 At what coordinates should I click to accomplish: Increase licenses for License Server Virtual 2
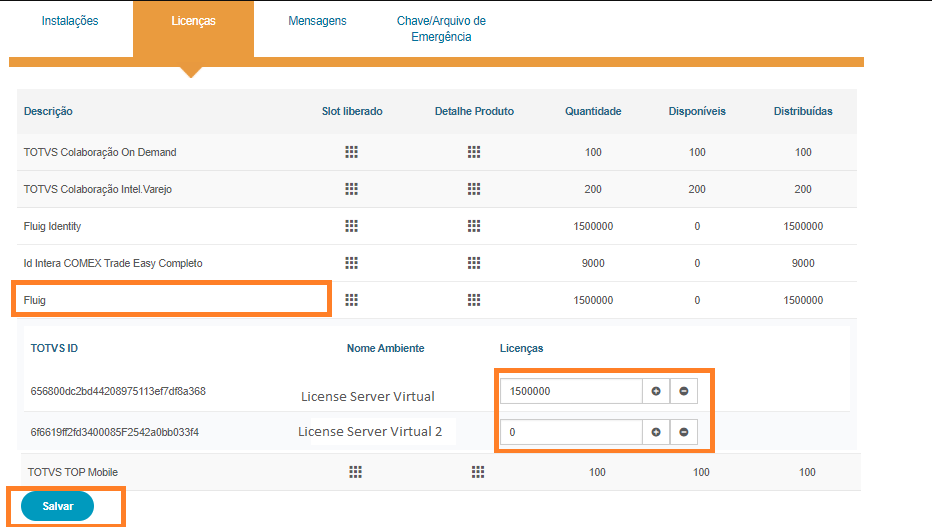point(656,432)
